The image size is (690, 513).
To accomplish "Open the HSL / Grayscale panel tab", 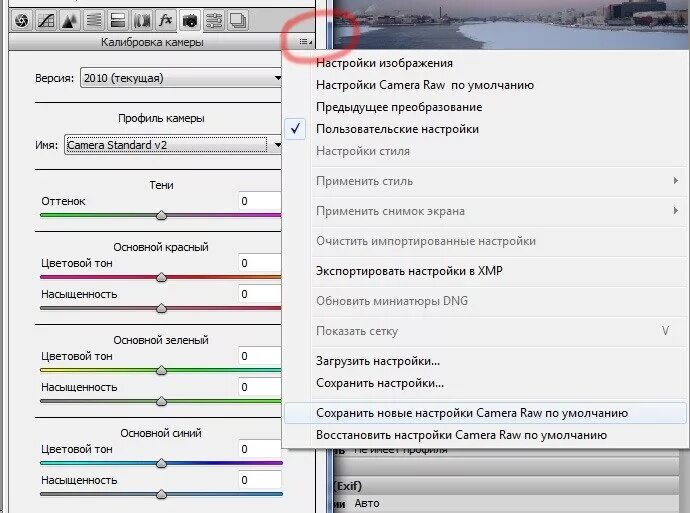I will coord(93,20).
